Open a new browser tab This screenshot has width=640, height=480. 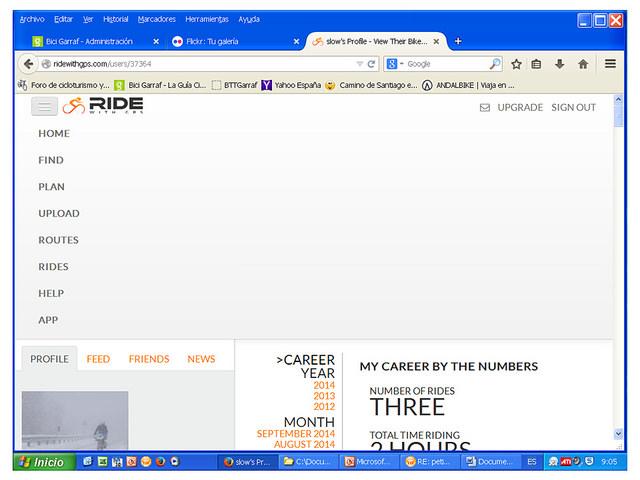point(458,41)
